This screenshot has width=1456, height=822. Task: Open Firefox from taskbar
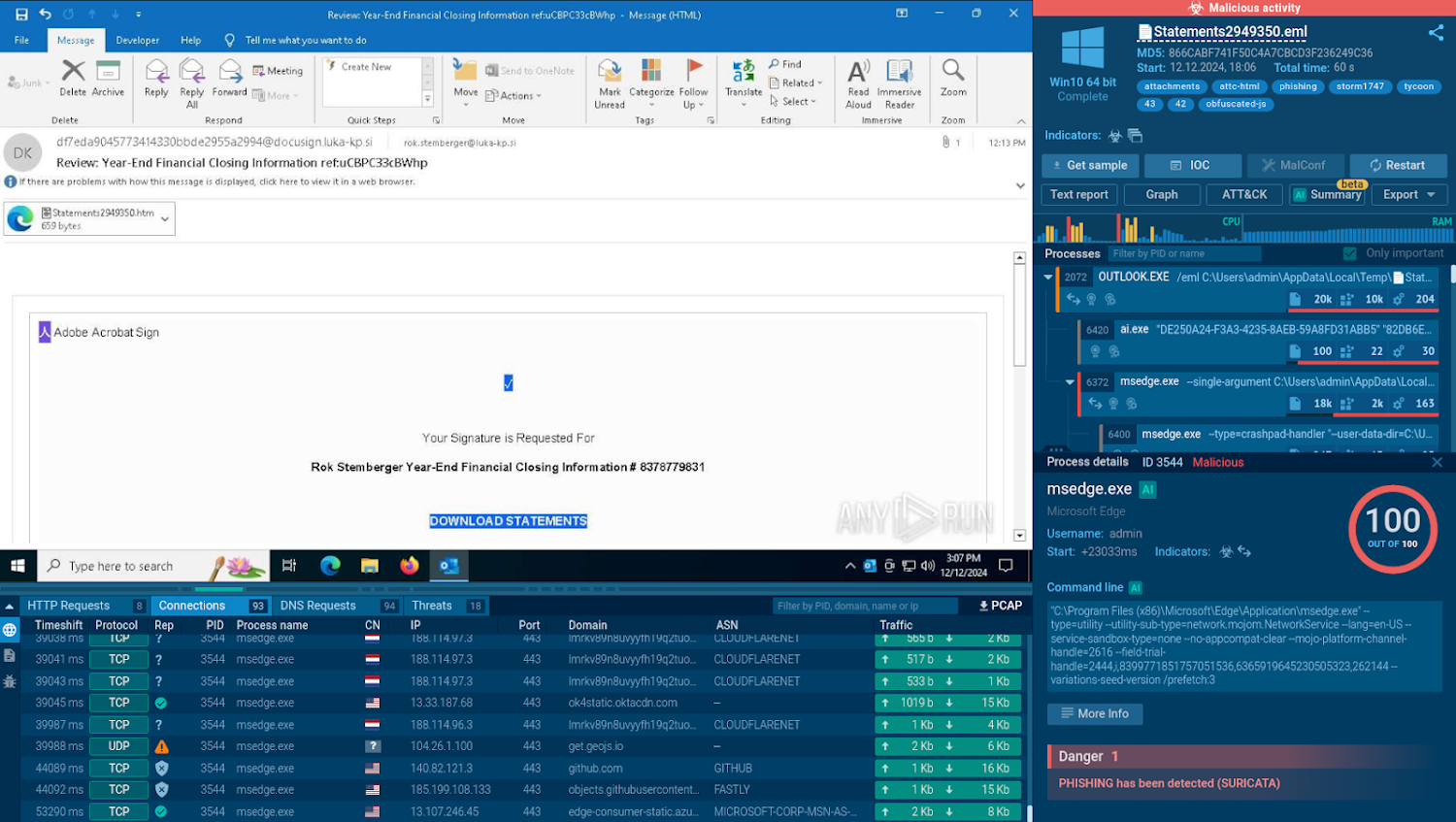click(x=409, y=566)
